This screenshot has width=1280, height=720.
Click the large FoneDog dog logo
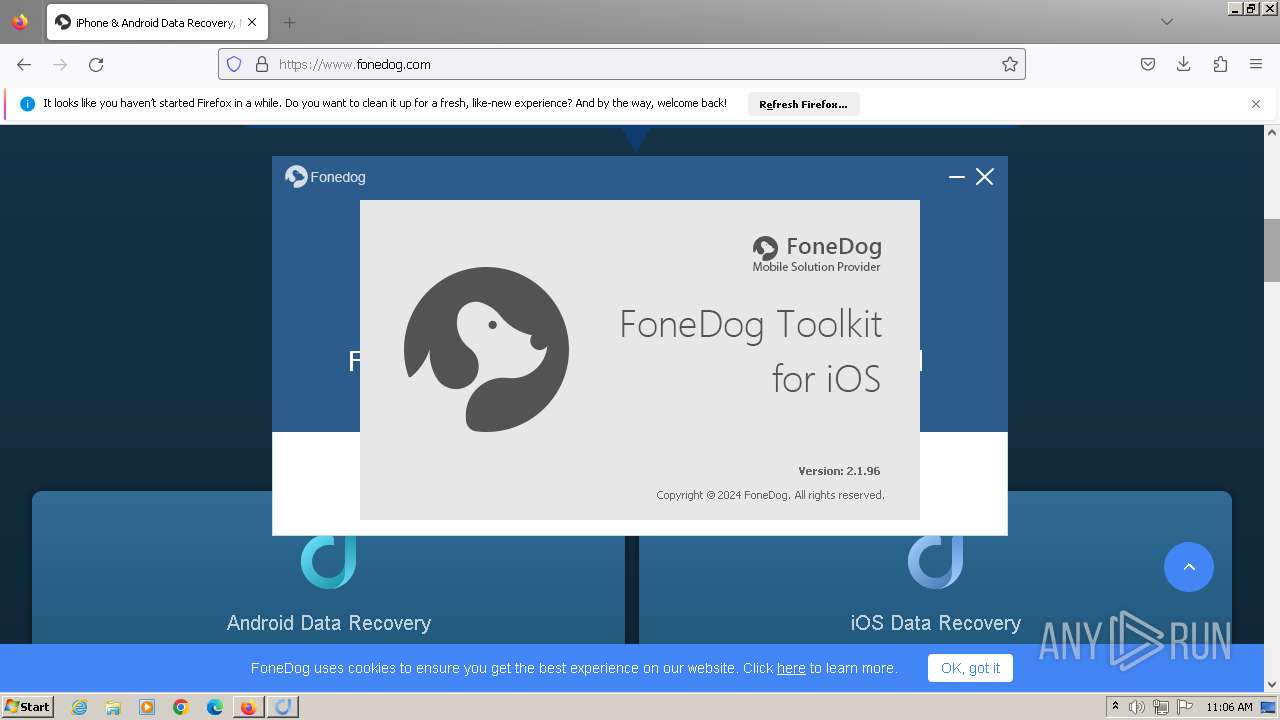click(x=486, y=349)
